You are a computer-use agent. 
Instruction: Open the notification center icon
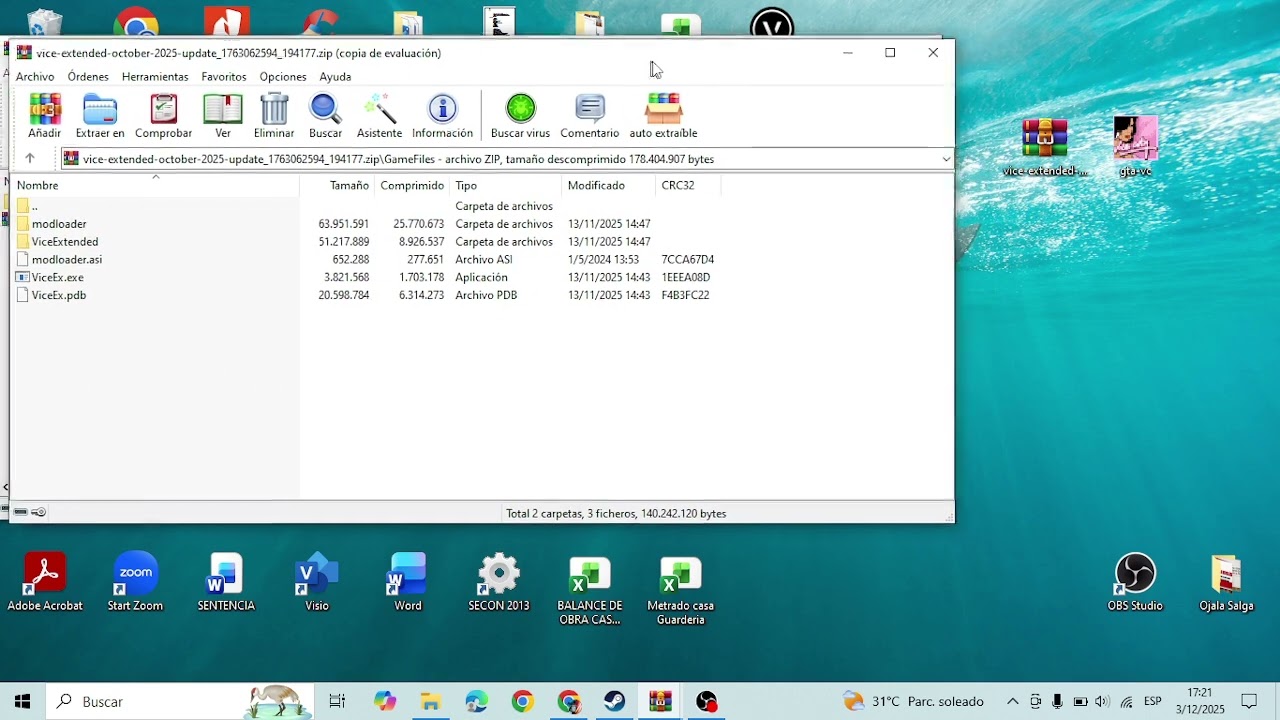[1249, 701]
